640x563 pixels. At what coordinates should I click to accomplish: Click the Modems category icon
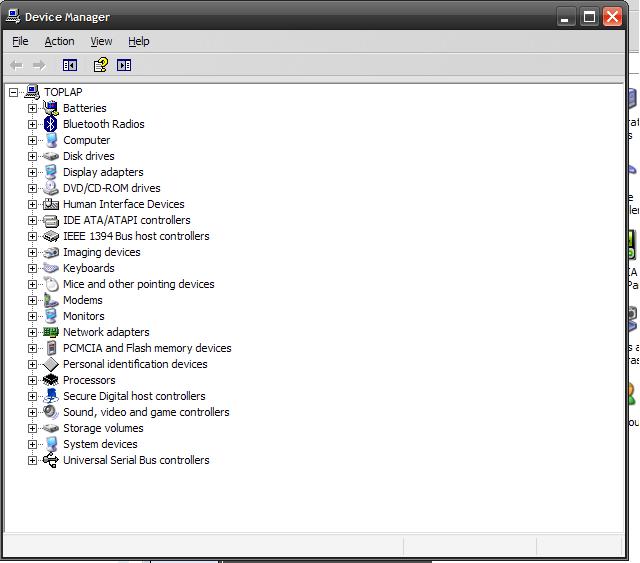coord(51,300)
